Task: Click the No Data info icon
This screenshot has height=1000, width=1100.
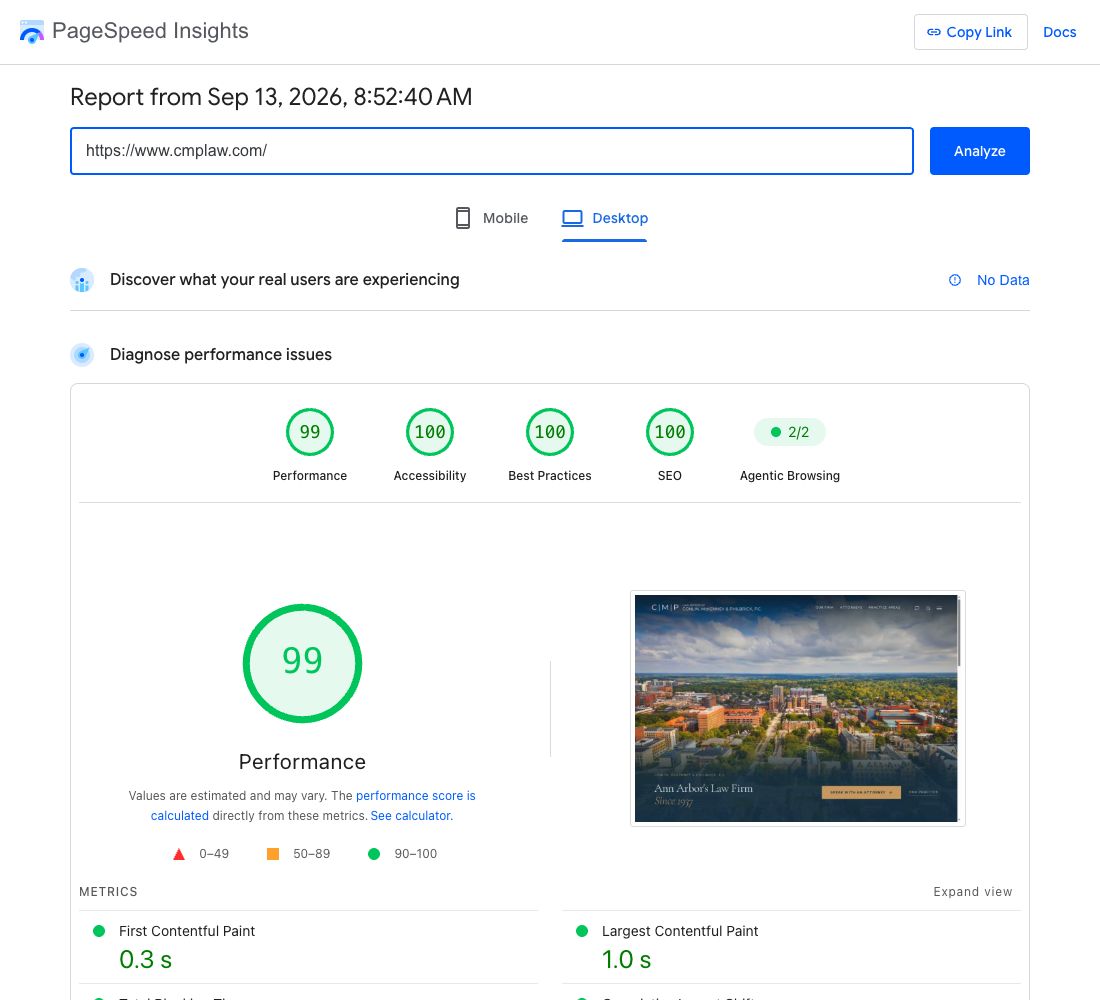Action: coord(955,280)
